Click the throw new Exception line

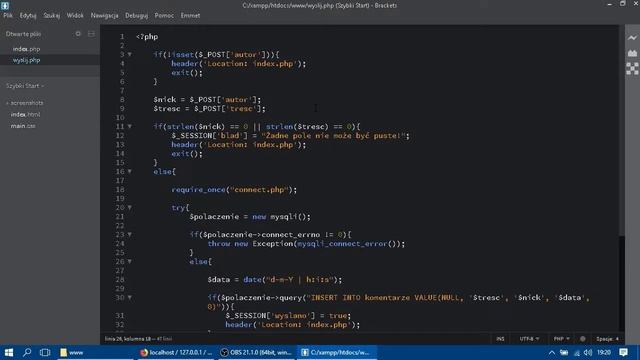point(306,244)
